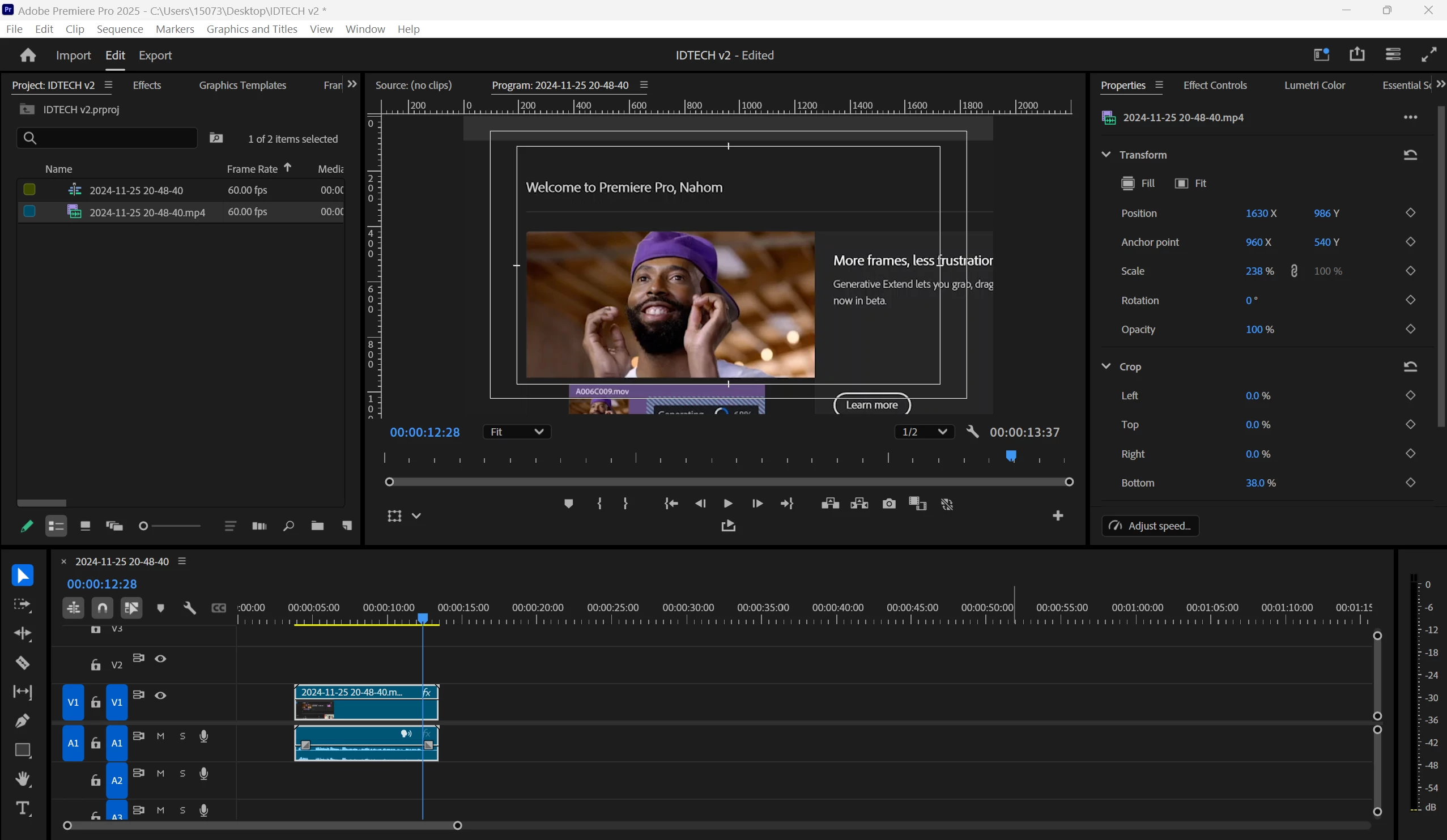Select the Pen tool in toolbar

tap(23, 720)
